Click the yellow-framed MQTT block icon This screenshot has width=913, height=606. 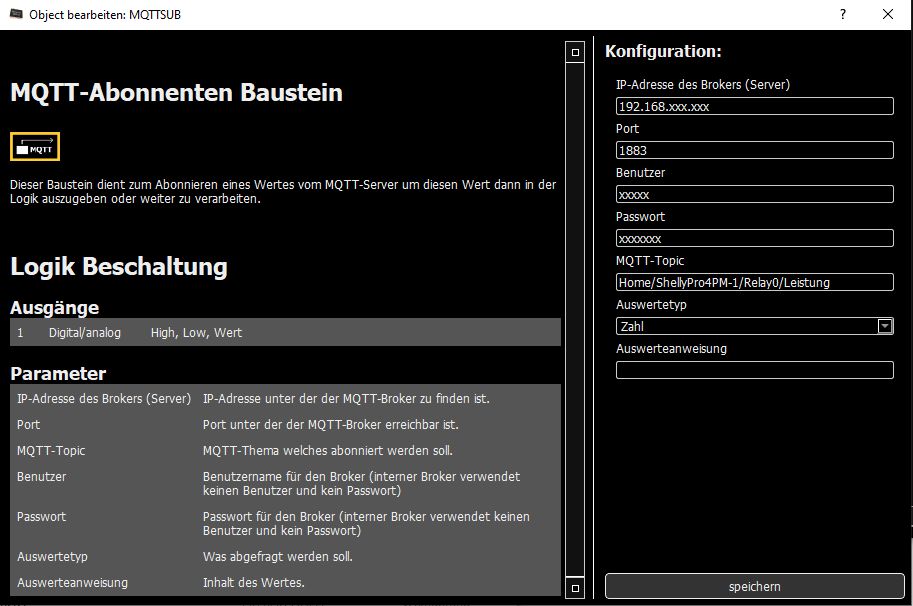tap(35, 147)
